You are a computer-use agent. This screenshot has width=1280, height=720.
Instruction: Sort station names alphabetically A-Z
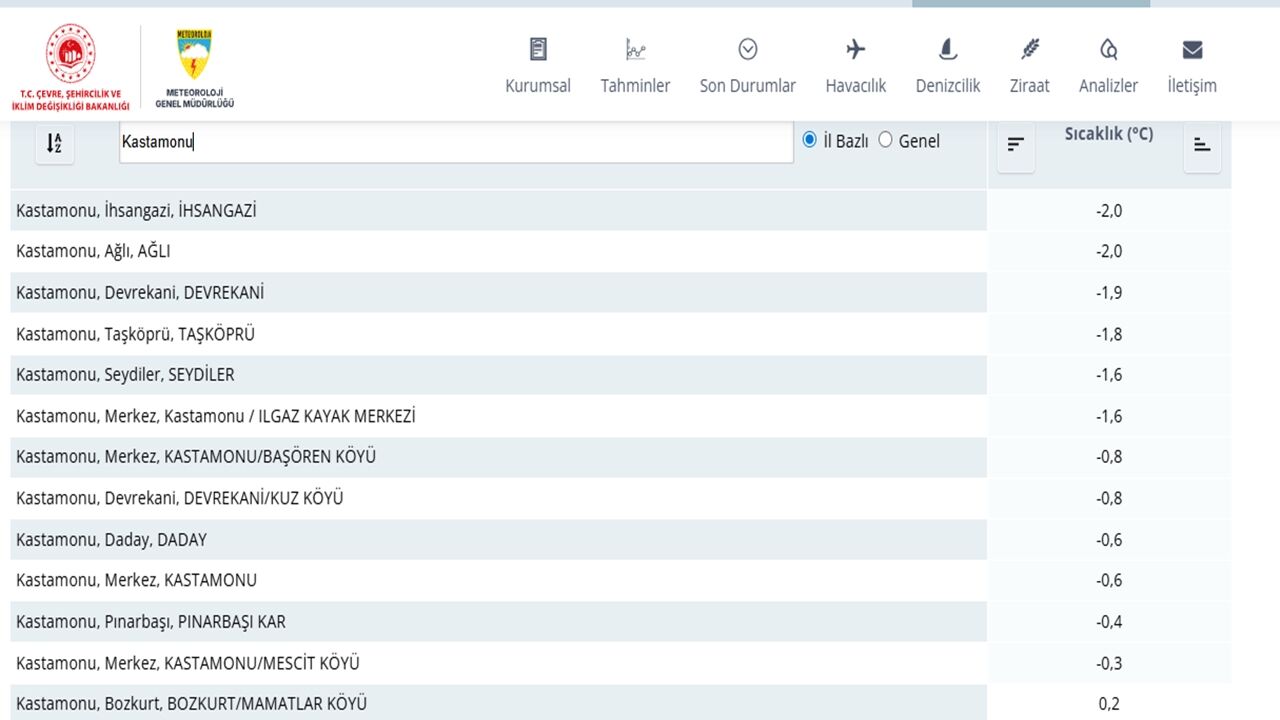(54, 144)
